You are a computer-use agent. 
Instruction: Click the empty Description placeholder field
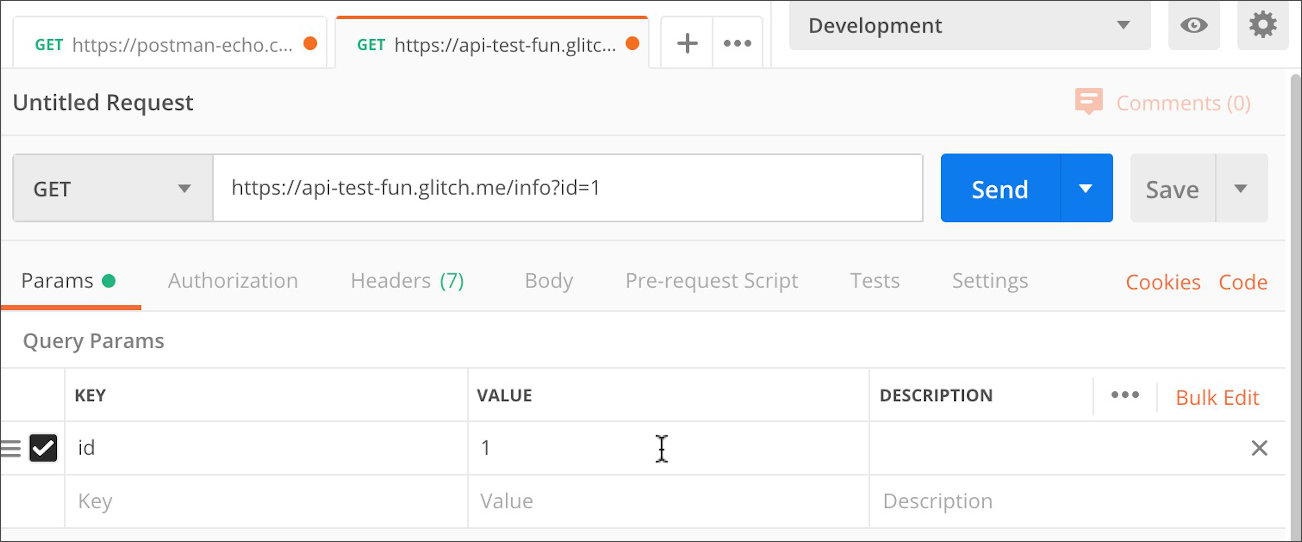click(x=1077, y=501)
